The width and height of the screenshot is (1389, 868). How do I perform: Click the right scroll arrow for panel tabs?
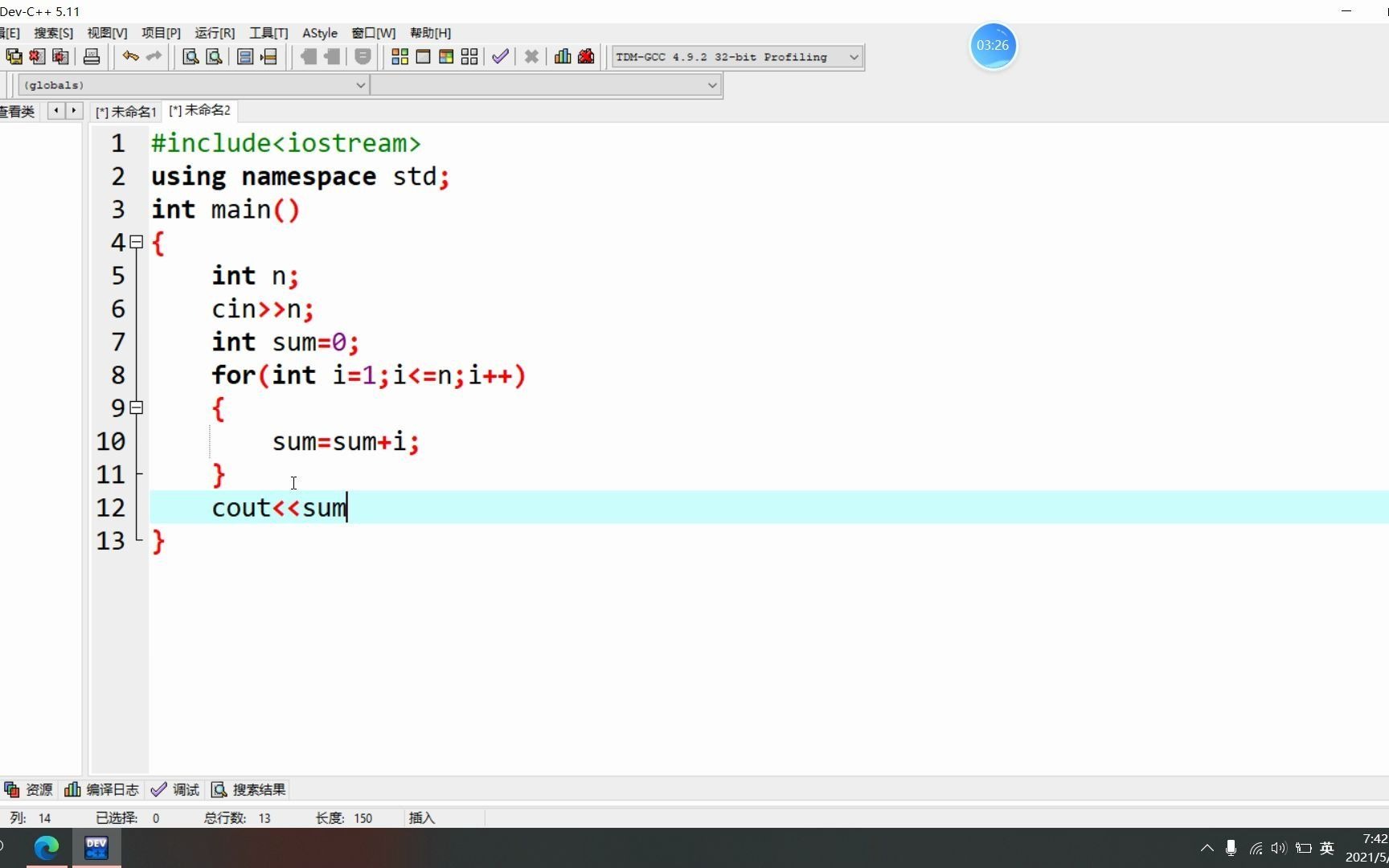[74, 110]
